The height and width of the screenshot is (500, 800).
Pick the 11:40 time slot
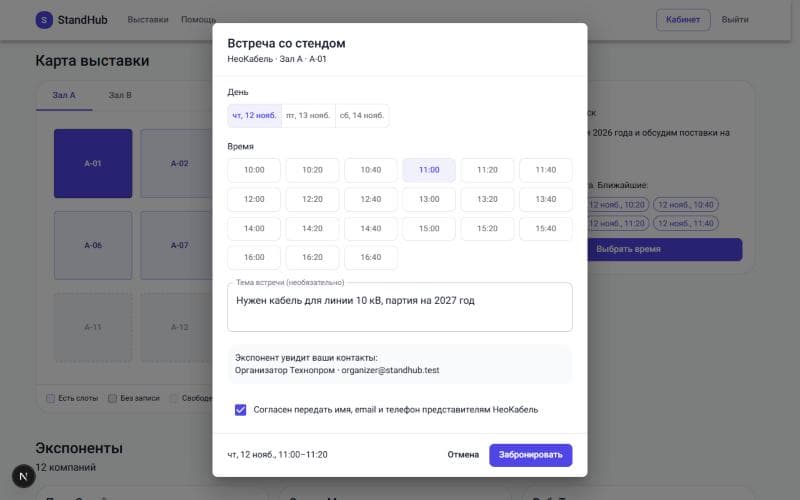coord(546,170)
